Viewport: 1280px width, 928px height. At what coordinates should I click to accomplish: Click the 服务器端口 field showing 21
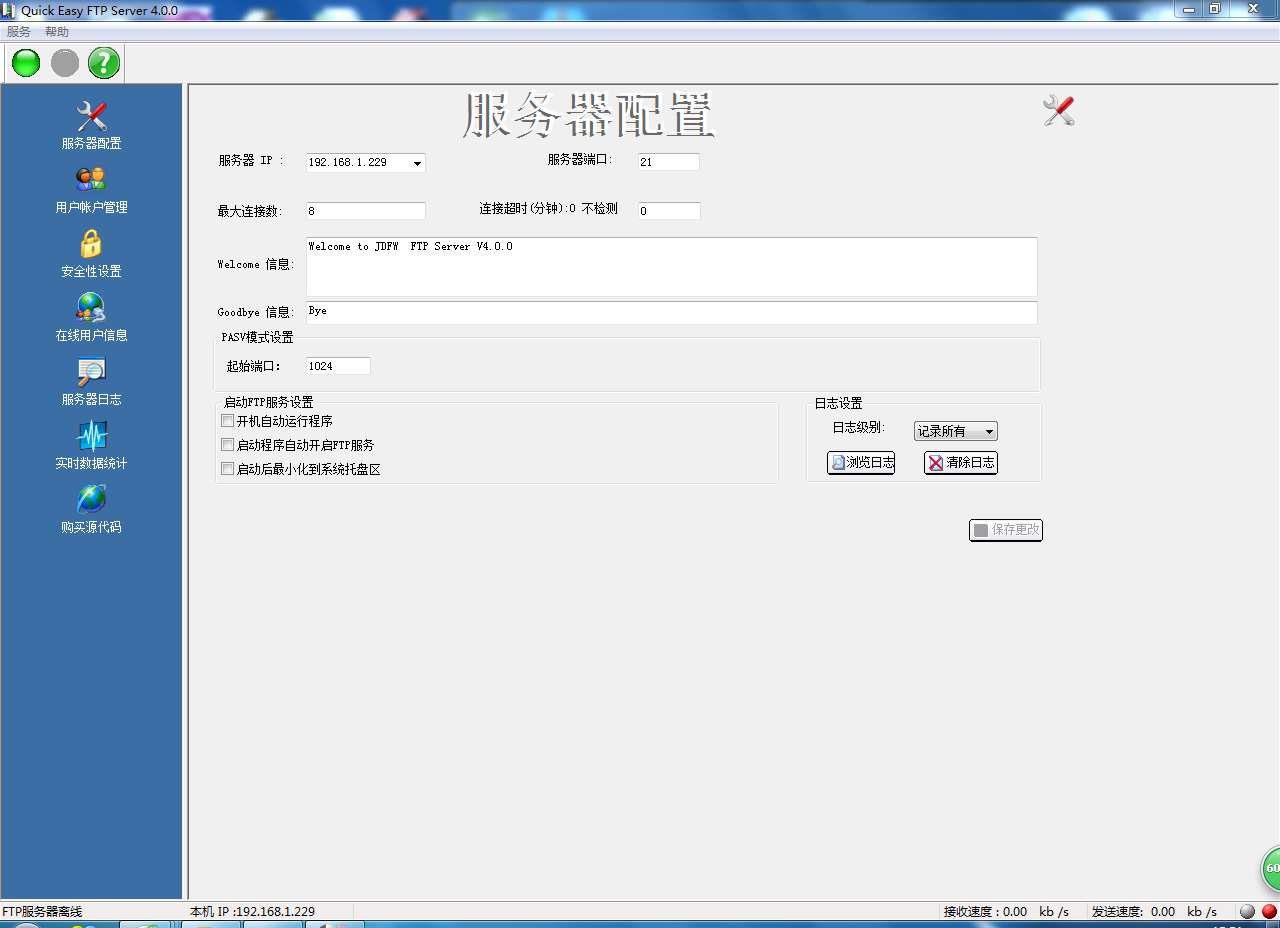669,162
